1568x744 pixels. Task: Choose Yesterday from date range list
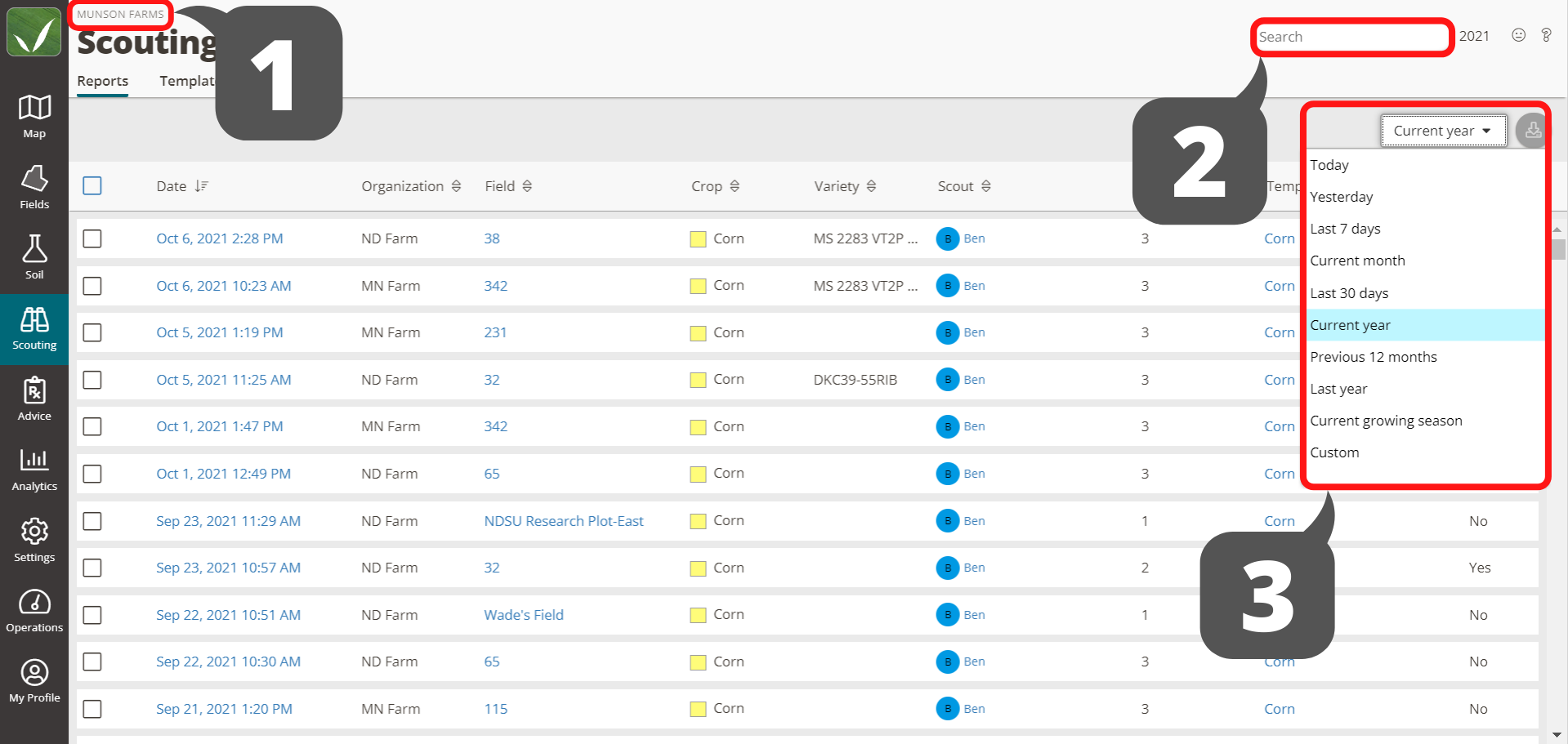pyautogui.click(x=1425, y=197)
